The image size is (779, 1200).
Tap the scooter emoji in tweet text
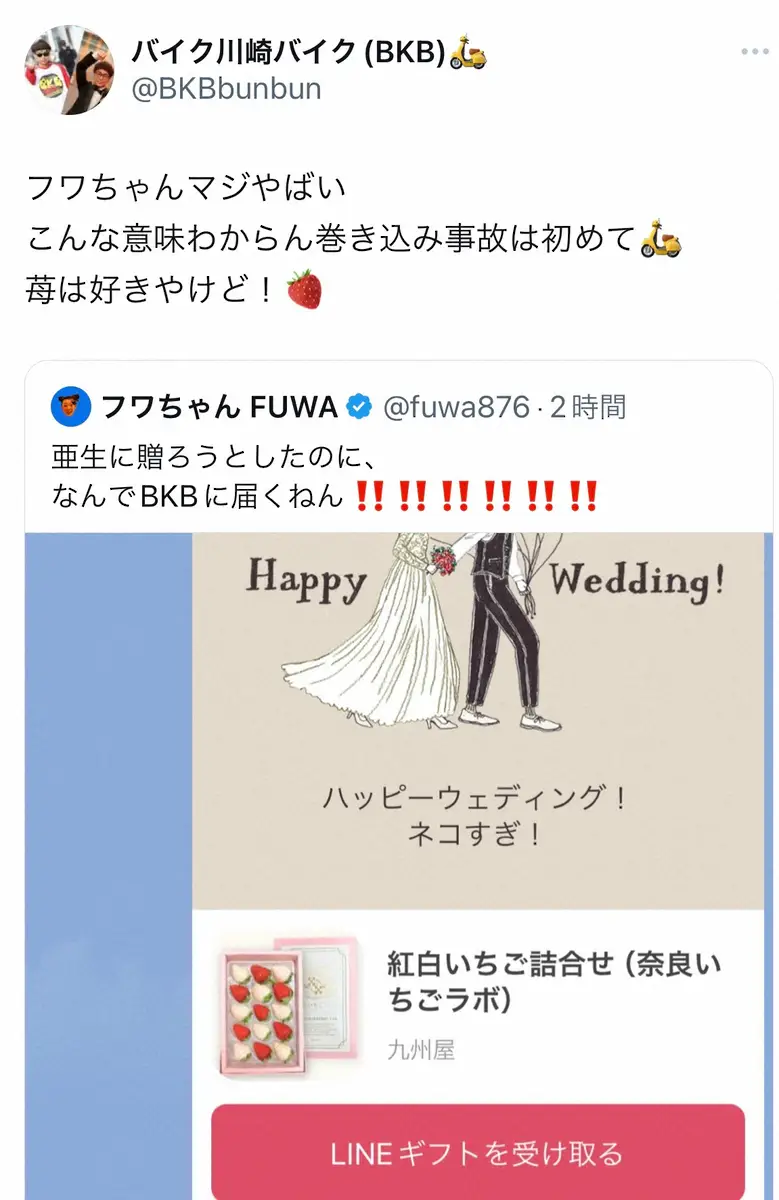[x=660, y=239]
